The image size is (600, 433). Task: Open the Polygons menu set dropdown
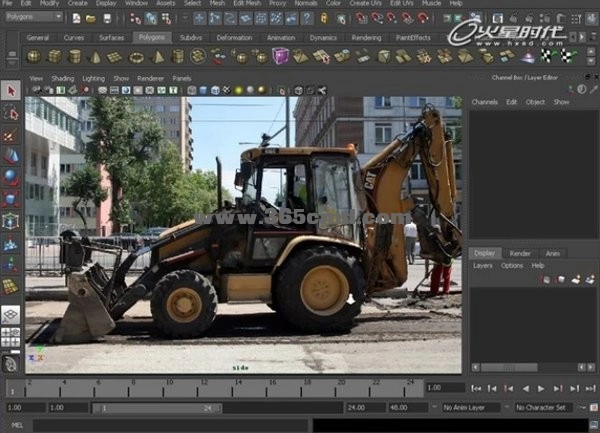click(34, 17)
